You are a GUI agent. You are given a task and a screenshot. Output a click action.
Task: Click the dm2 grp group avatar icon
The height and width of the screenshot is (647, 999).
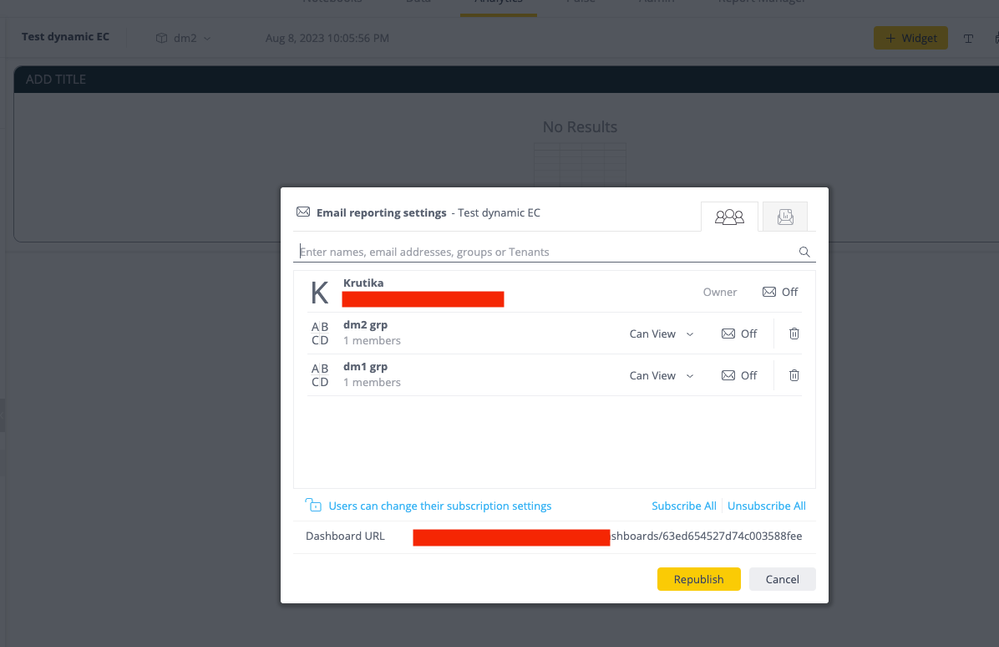coord(320,334)
